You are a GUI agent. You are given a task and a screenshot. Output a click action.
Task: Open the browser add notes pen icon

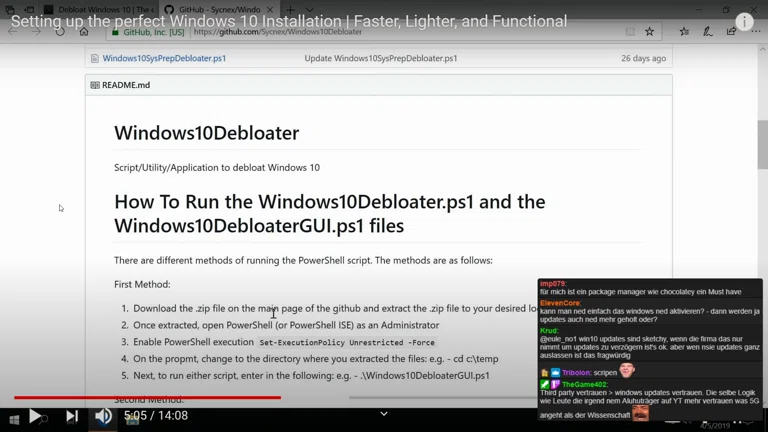tap(708, 32)
